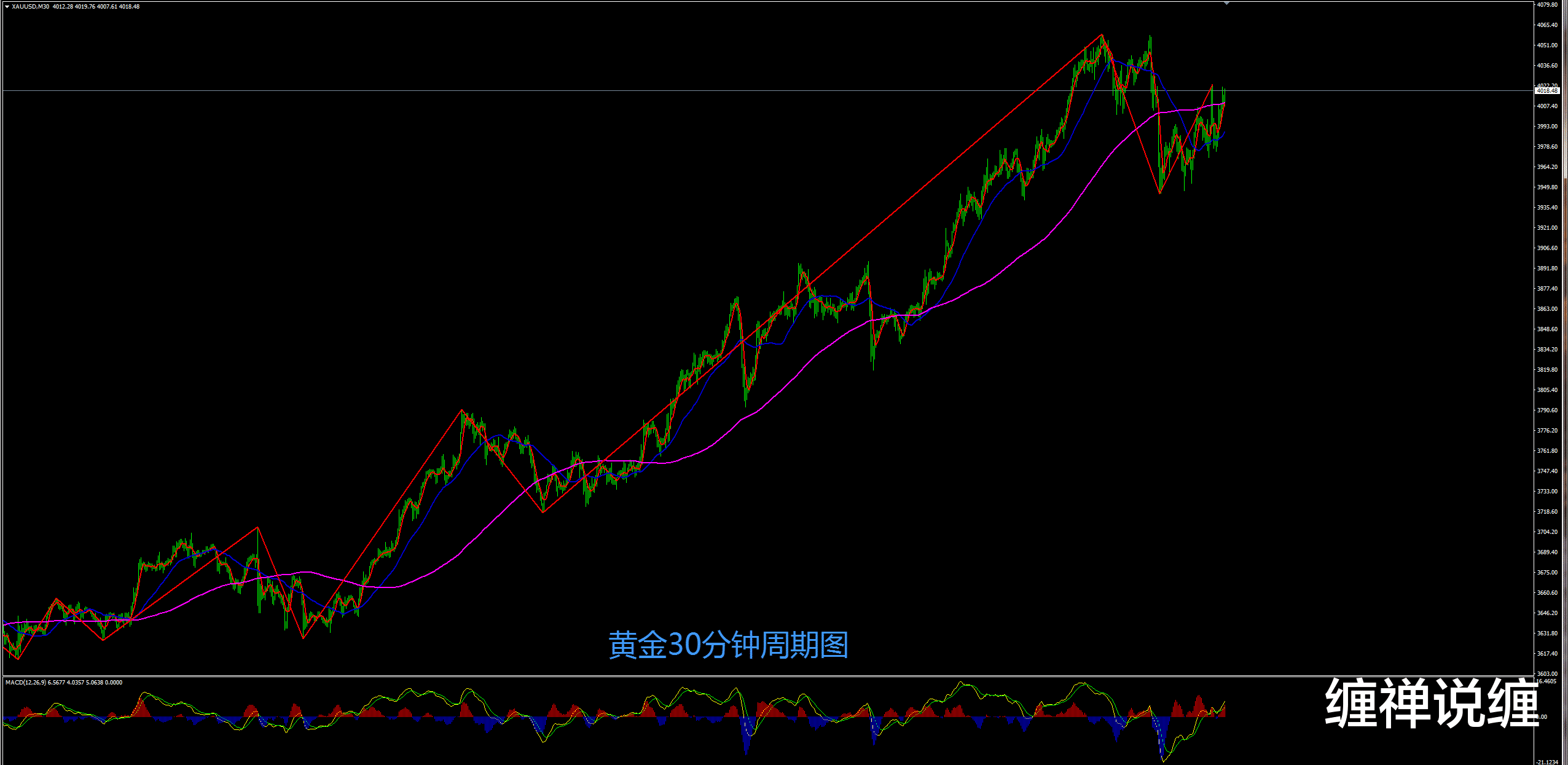This screenshot has width=1568, height=765.
Task: Click the grey chart shift marker triangle
Action: coord(1226,4)
